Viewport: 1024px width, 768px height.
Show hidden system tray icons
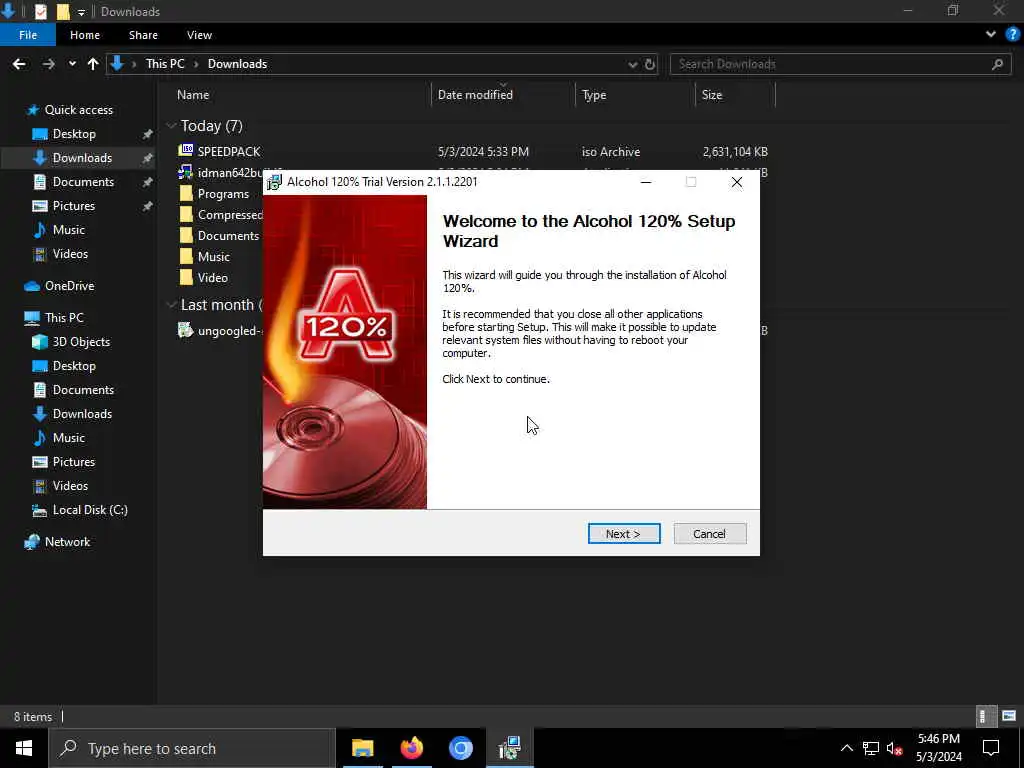pos(846,748)
